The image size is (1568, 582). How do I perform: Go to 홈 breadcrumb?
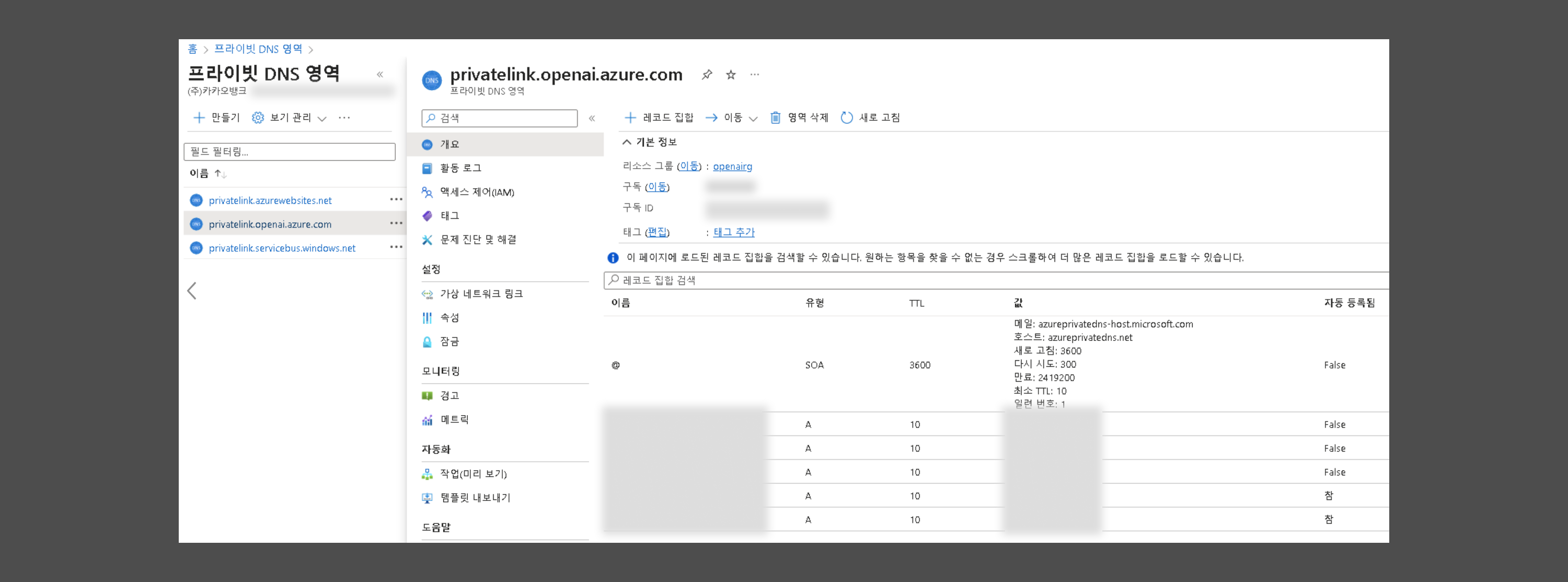click(x=192, y=49)
